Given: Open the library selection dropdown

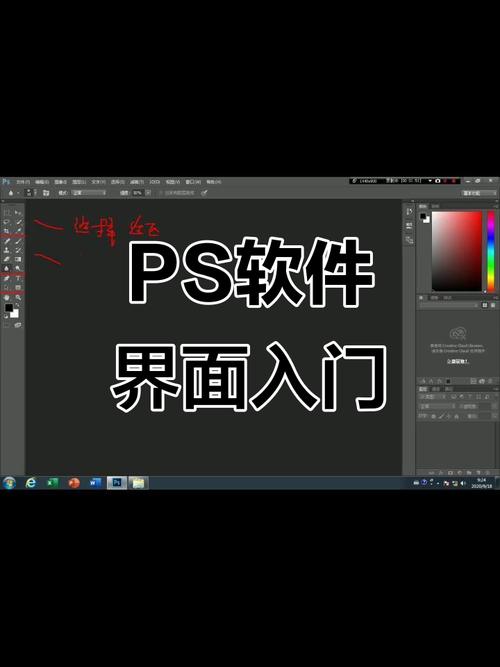Looking at the screenshot, I should (449, 305).
